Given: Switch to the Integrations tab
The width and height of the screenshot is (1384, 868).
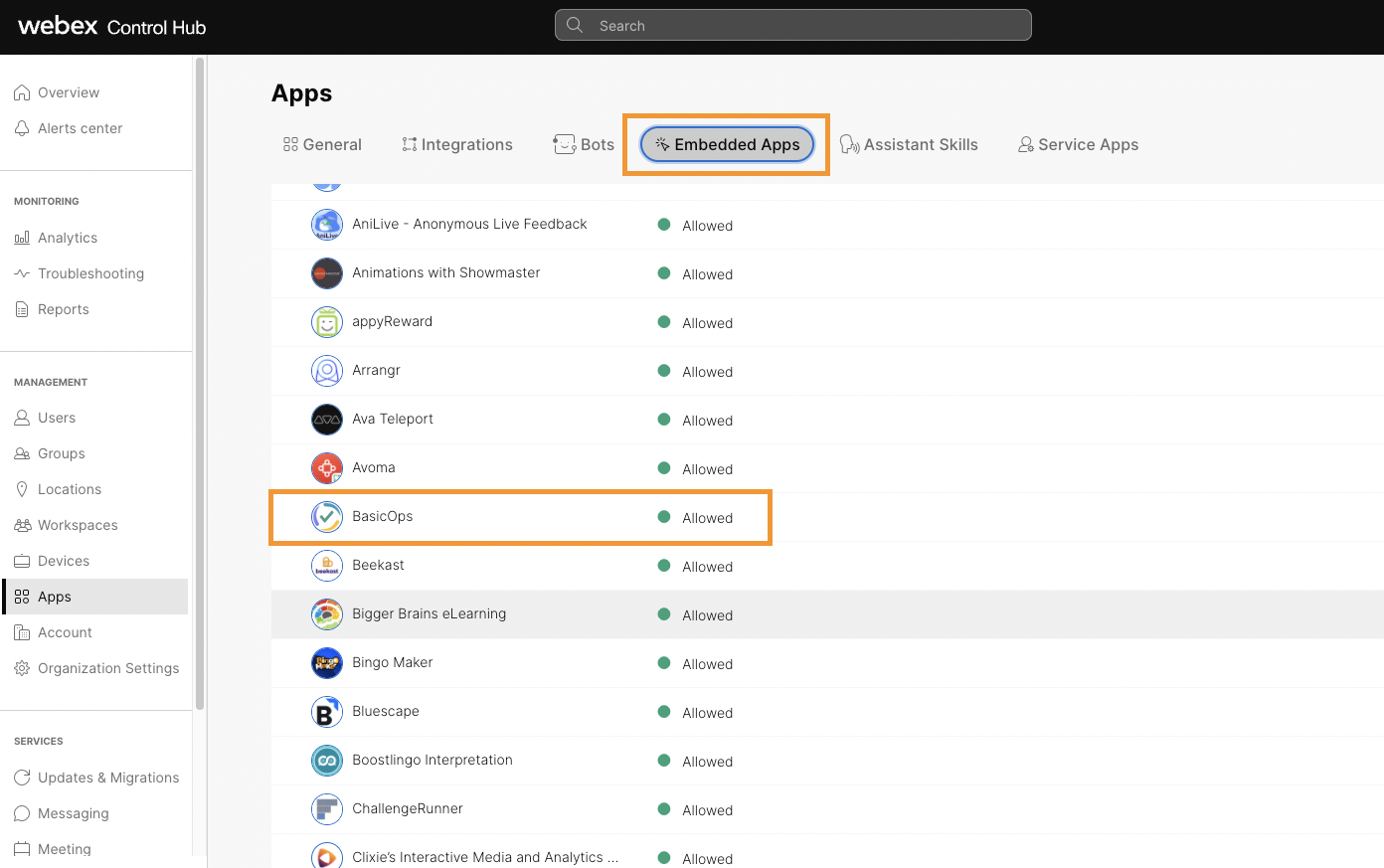Looking at the screenshot, I should [x=456, y=144].
